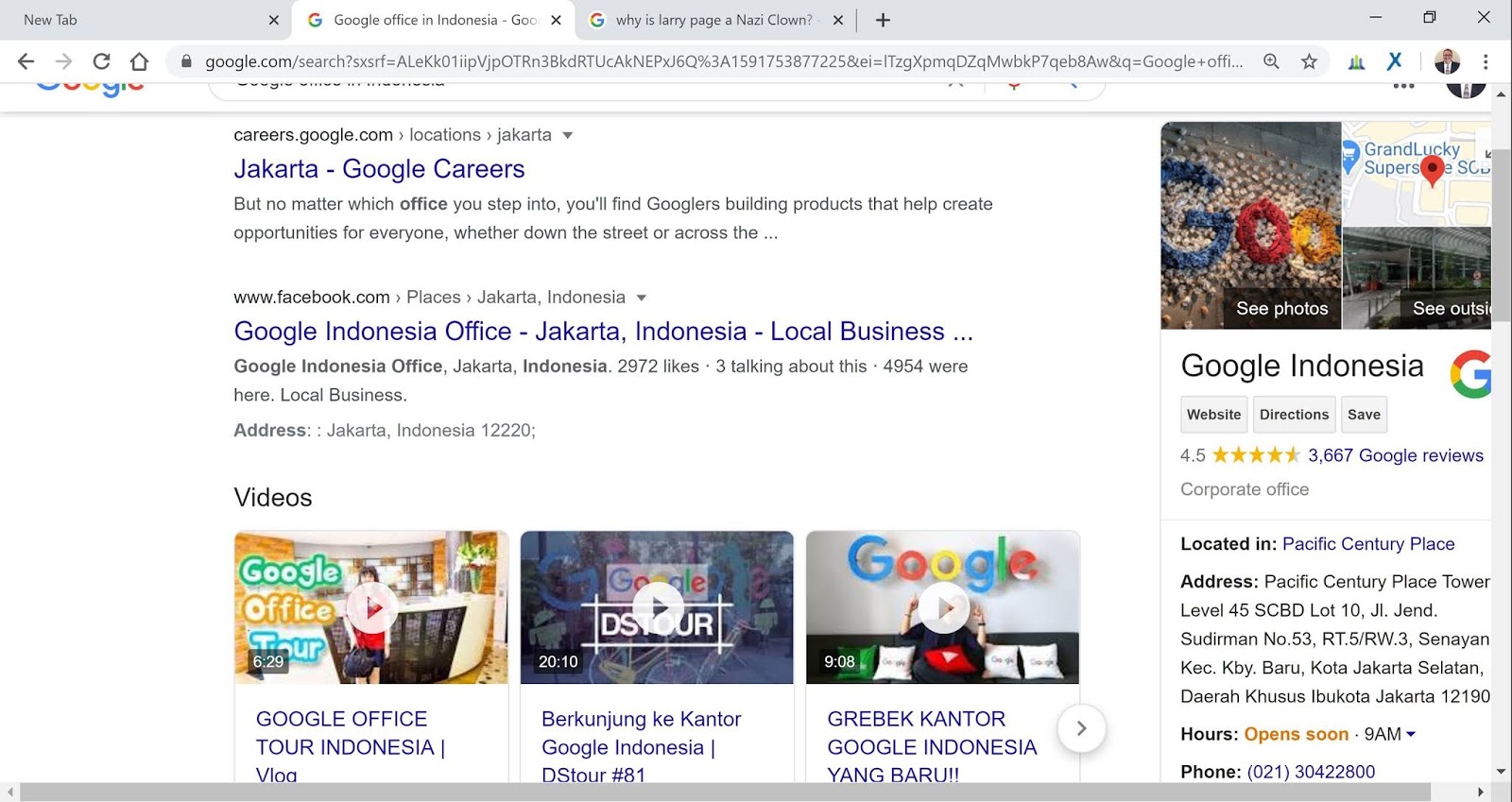The width and height of the screenshot is (1512, 802).
Task: Click the Website button for Google Indonesia
Action: click(x=1214, y=415)
